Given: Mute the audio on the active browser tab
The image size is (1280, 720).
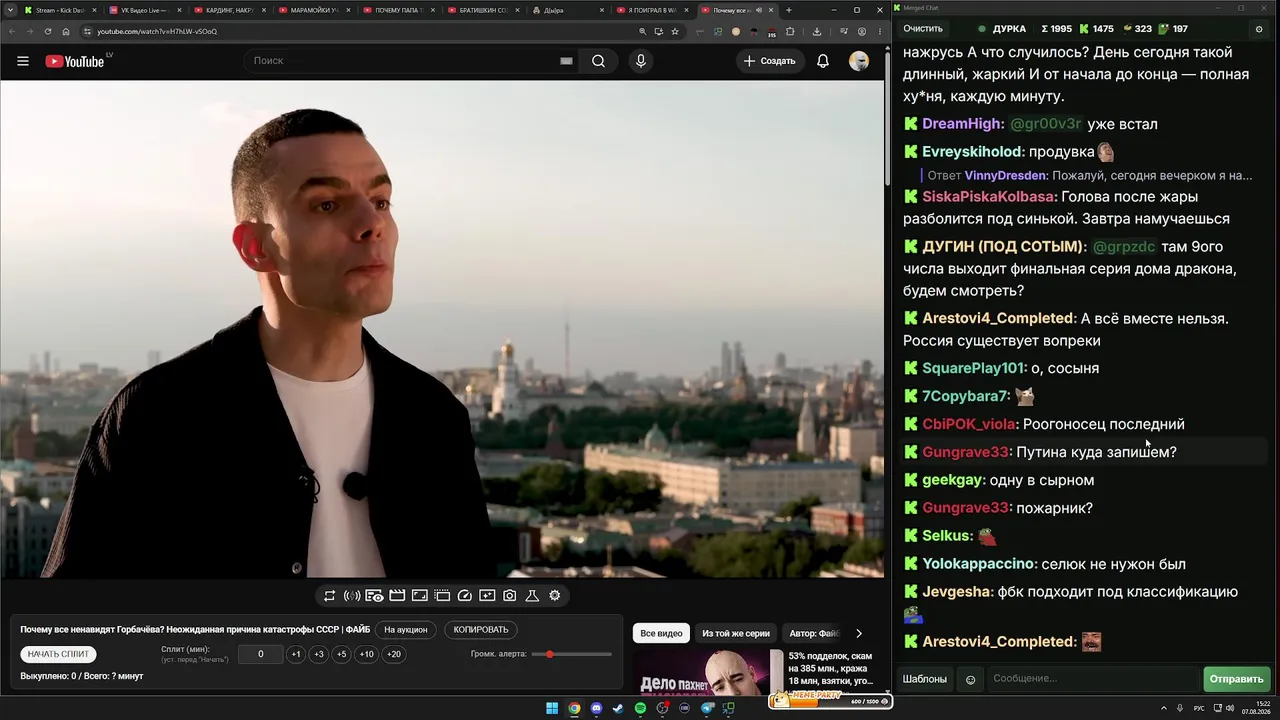Looking at the screenshot, I should [758, 10].
